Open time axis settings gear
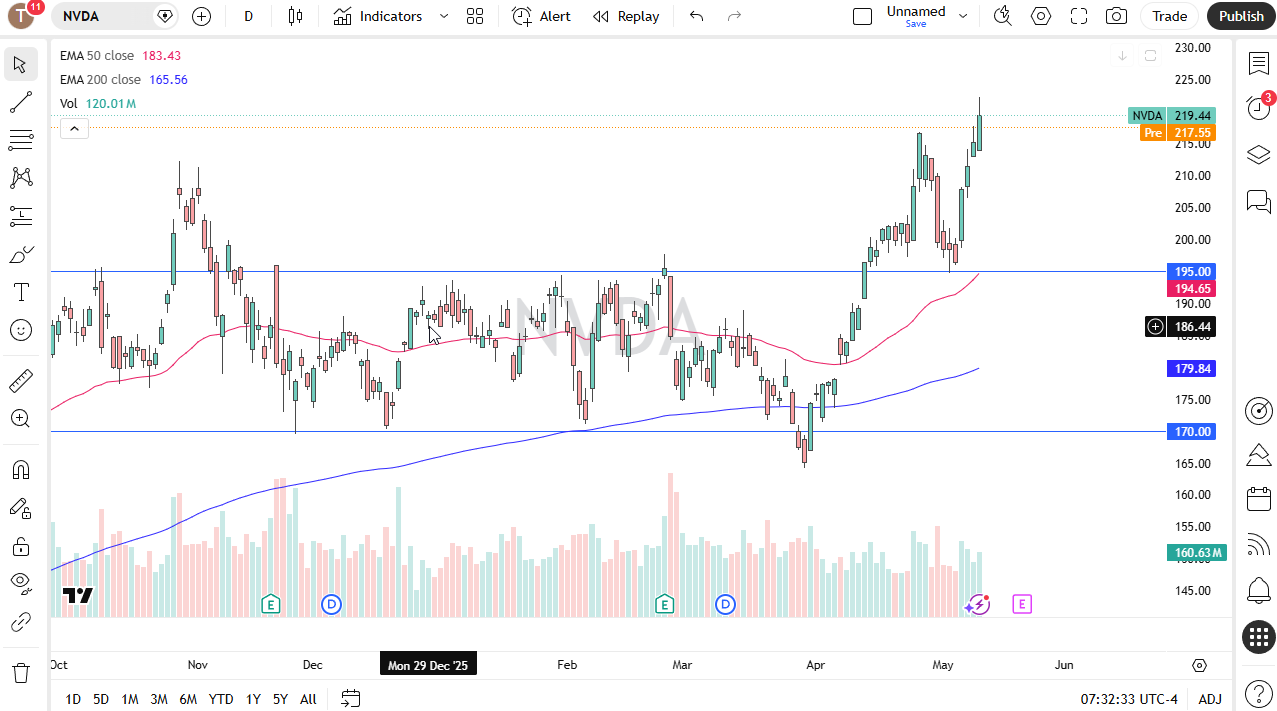1277x711 pixels. point(1199,665)
